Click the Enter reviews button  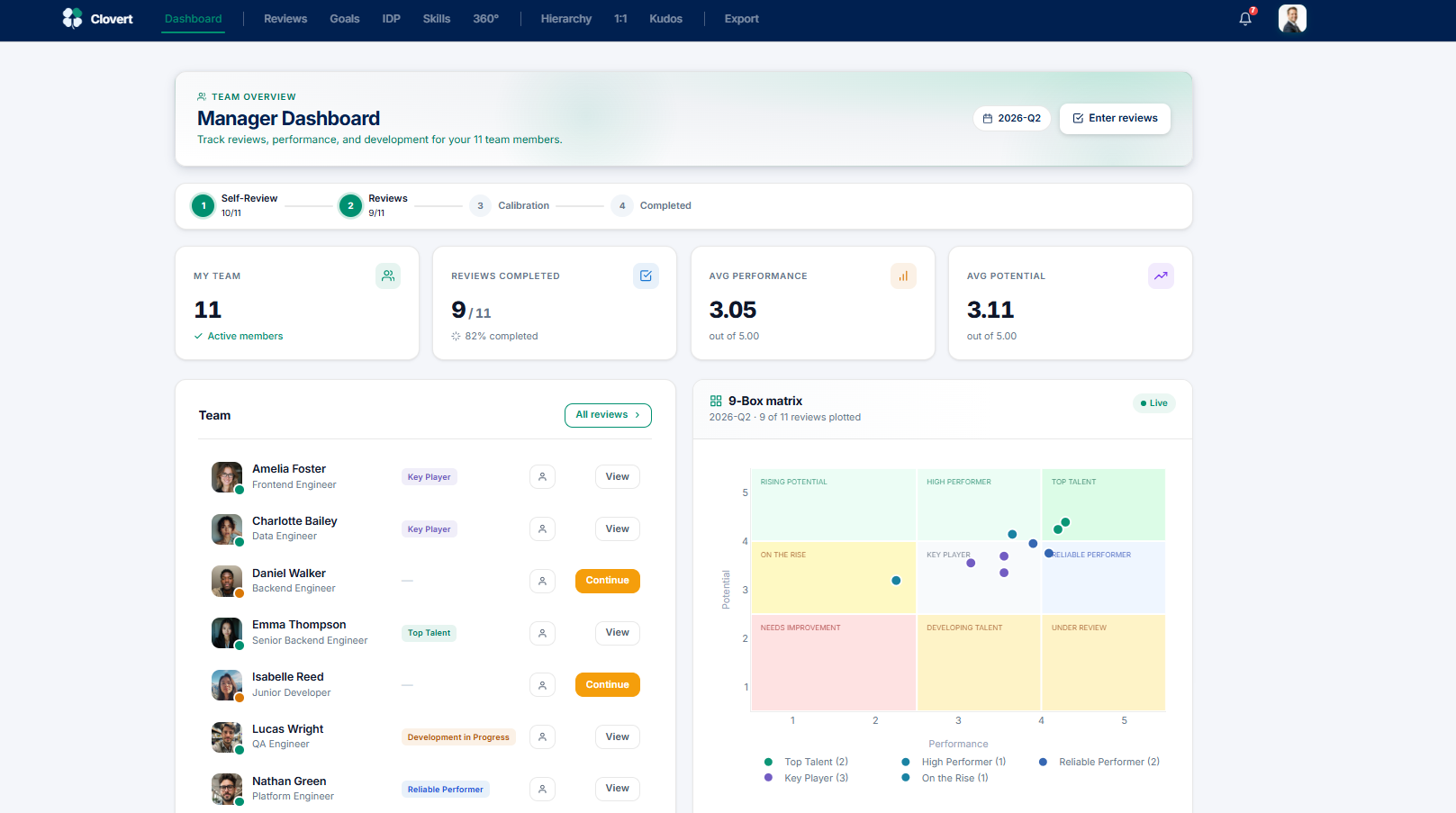pos(1115,118)
